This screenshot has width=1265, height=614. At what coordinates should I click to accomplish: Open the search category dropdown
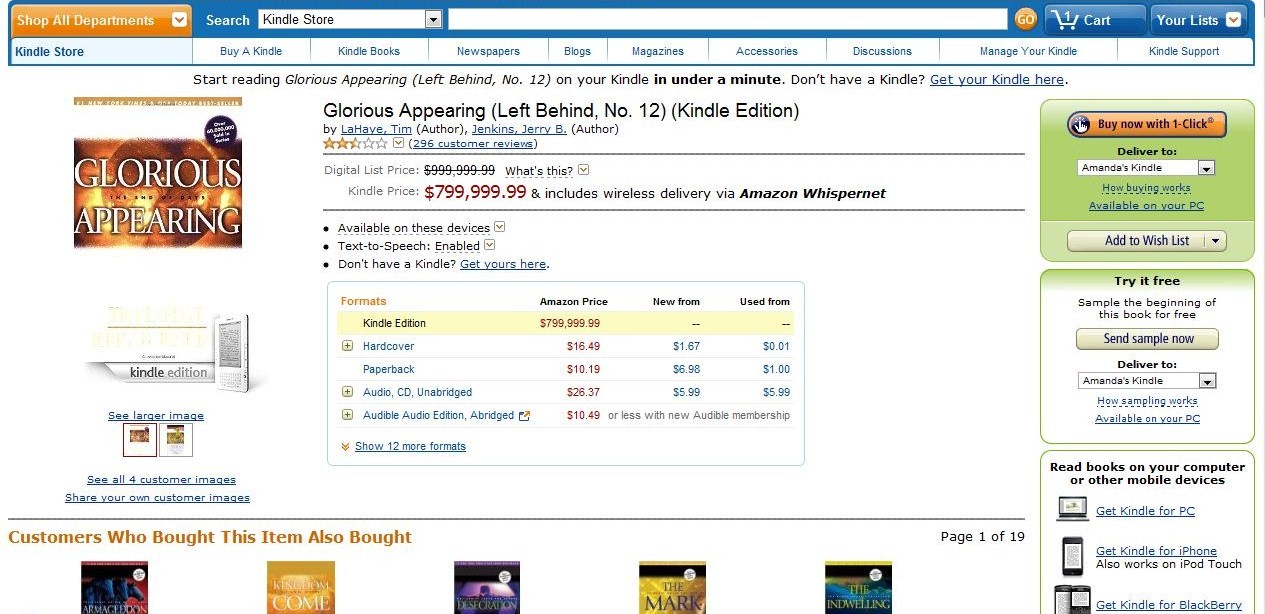[433, 20]
